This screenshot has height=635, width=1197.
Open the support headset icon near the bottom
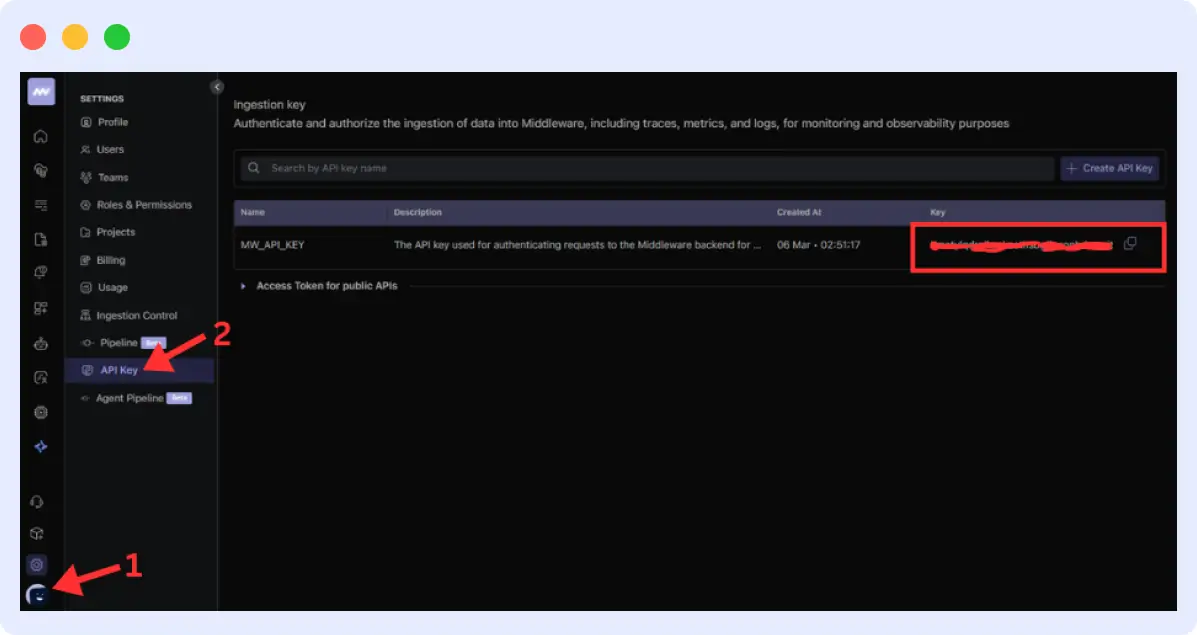pos(39,501)
